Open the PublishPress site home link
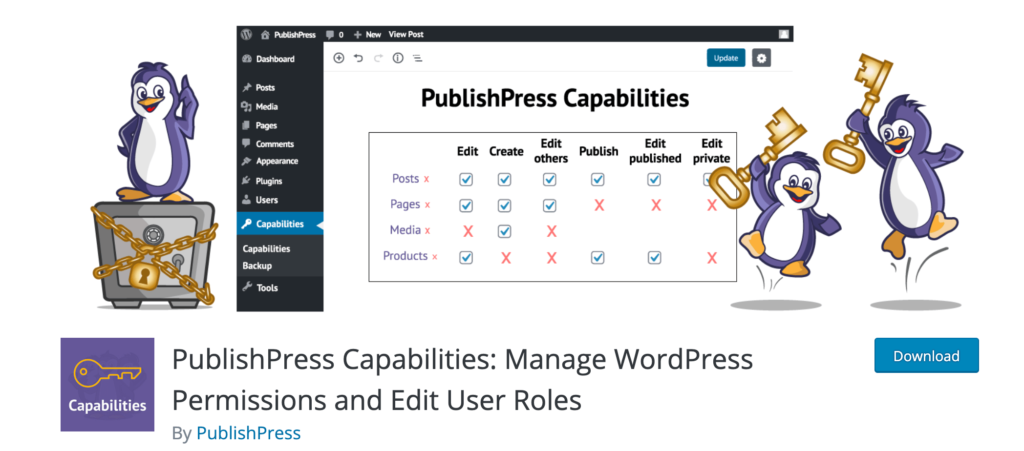The image size is (1024, 451). pos(288,35)
